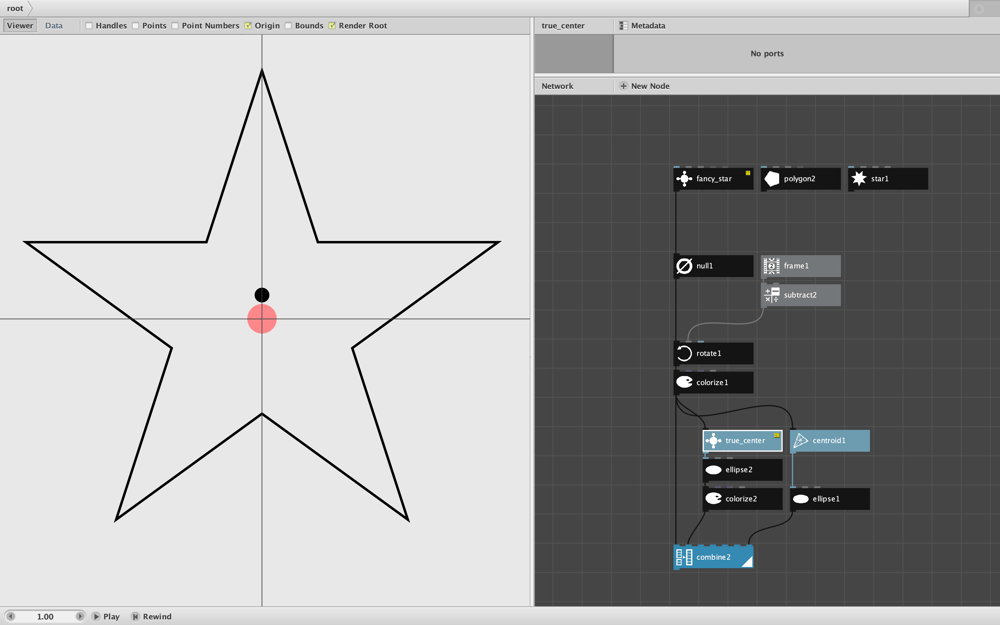Image resolution: width=1000 pixels, height=625 pixels.
Task: Turn on Point Numbers display
Action: pyautogui.click(x=175, y=26)
